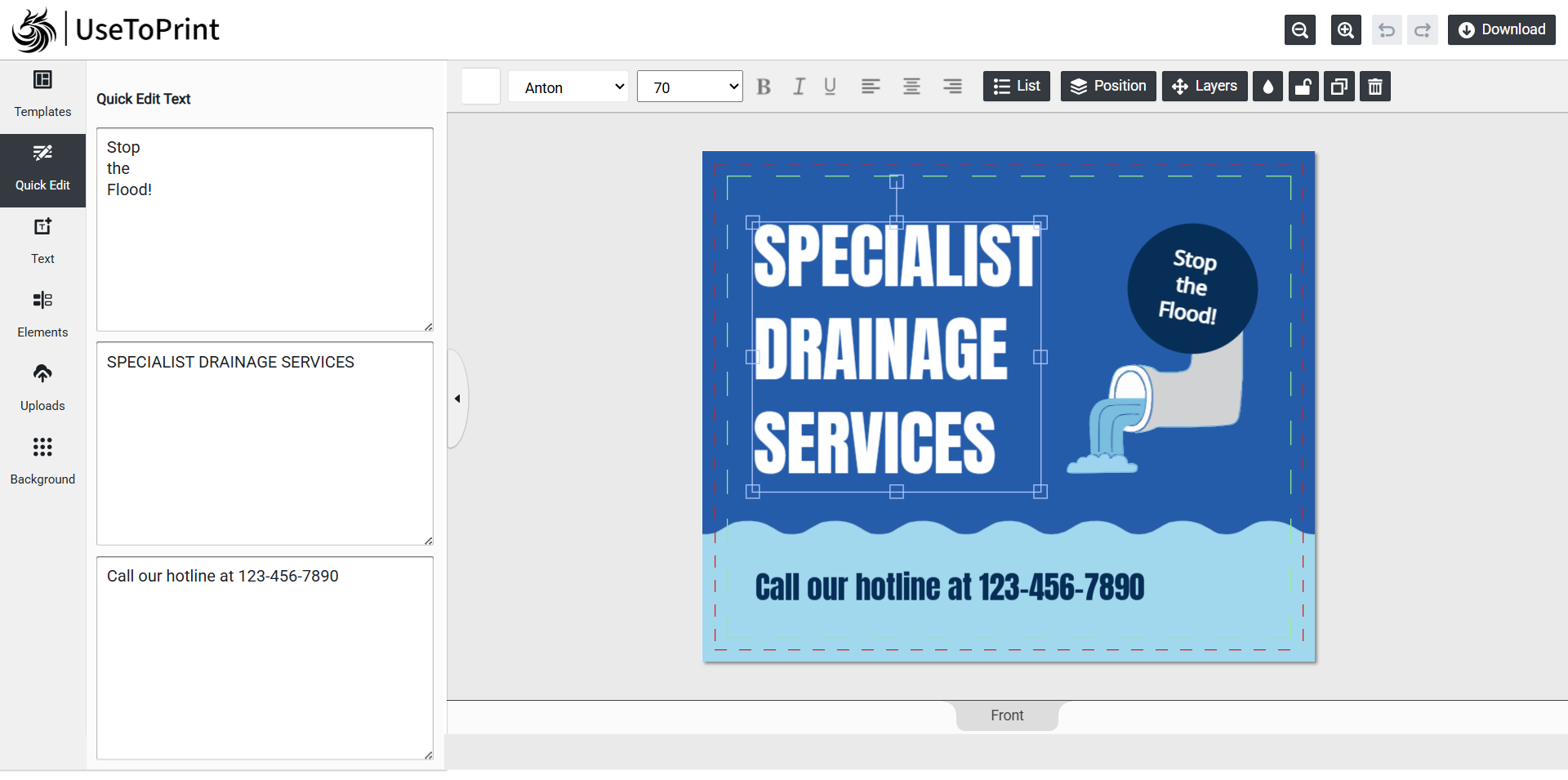Image resolution: width=1568 pixels, height=780 pixels.
Task: Delete selected element with trash icon
Action: [x=1374, y=87]
